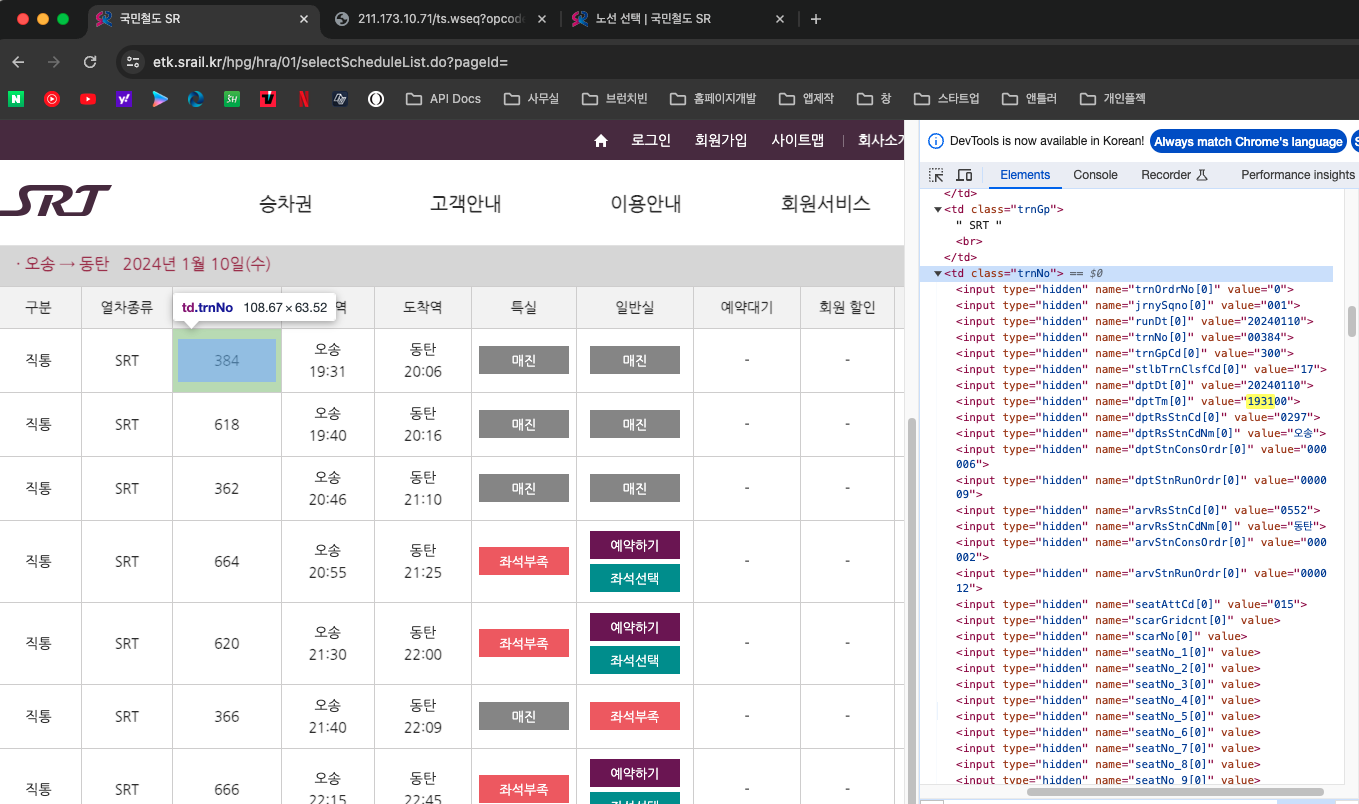Open the red V bookmark icon
The image size is (1359, 804).
coord(268,99)
